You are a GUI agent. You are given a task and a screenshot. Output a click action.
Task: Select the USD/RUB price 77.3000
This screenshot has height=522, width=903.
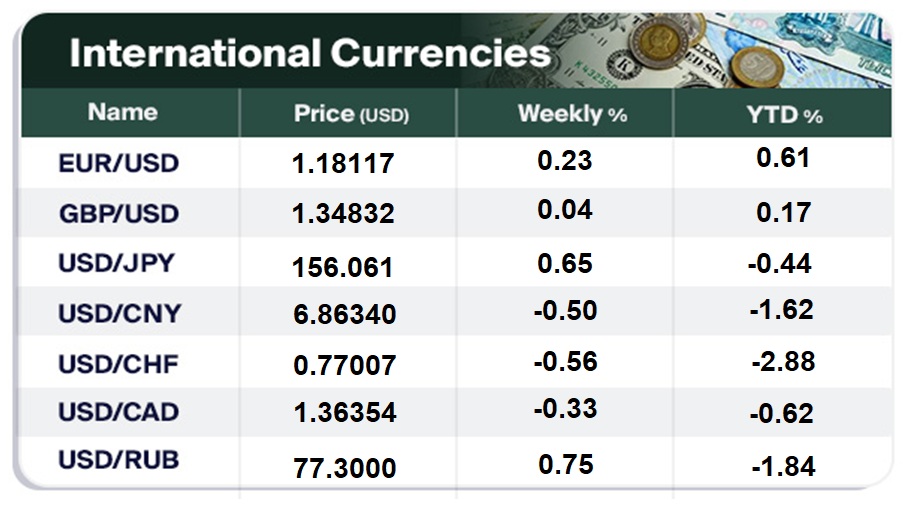point(344,467)
